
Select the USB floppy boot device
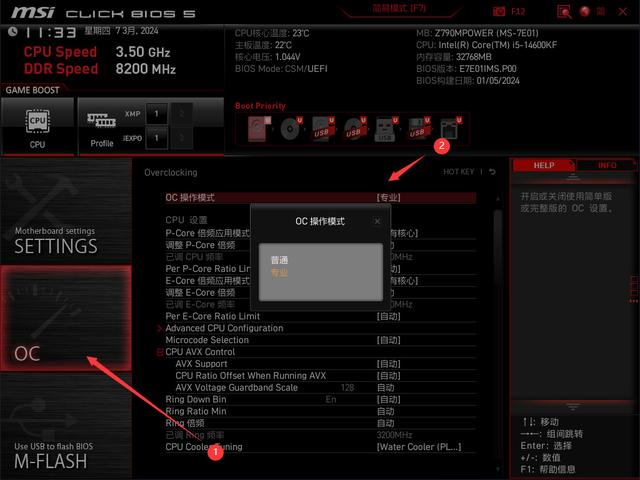pyautogui.click(x=418, y=129)
